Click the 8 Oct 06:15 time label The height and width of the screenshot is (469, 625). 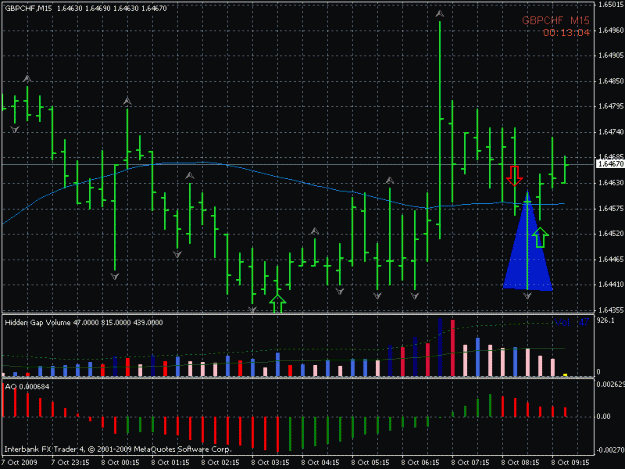420,463
